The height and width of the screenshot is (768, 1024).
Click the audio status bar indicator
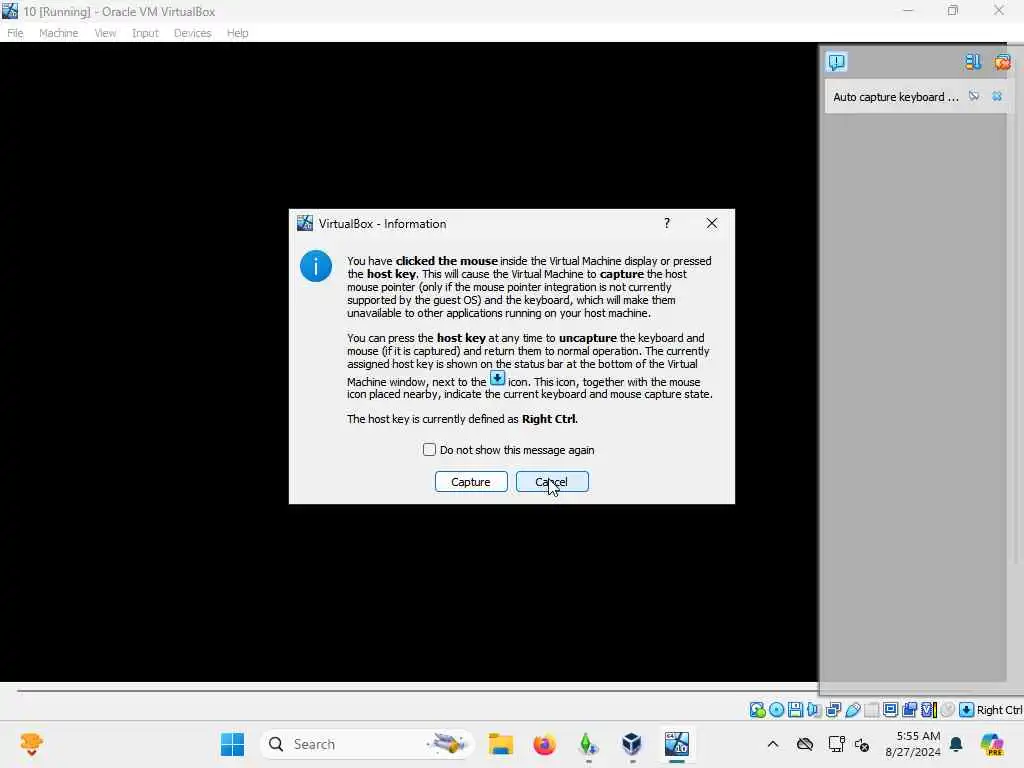pyautogui.click(x=814, y=710)
